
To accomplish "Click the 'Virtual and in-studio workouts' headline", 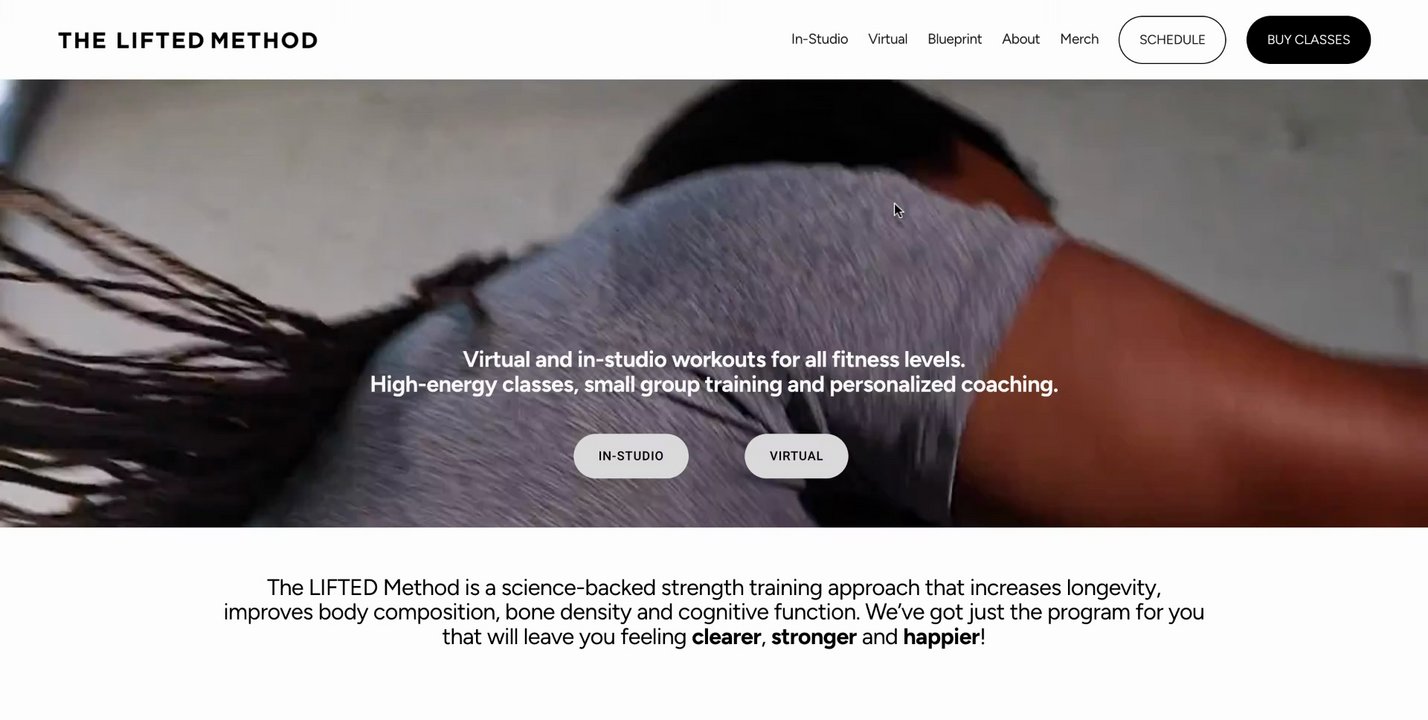I will [714, 359].
